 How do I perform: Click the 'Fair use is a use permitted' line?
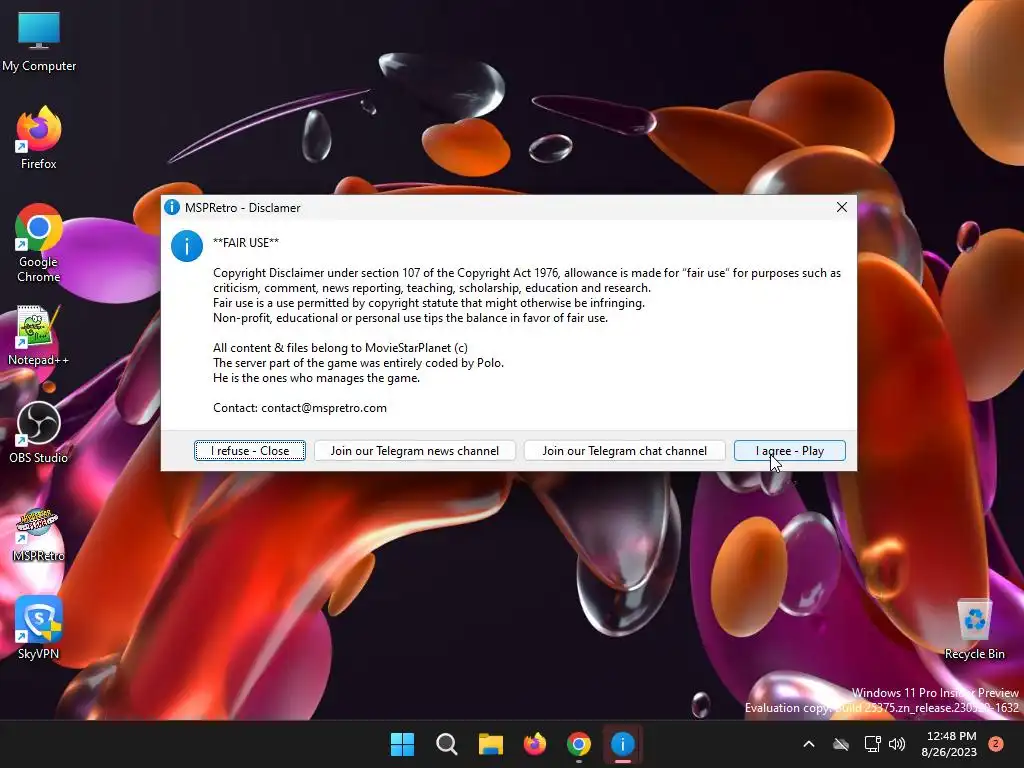click(x=428, y=302)
